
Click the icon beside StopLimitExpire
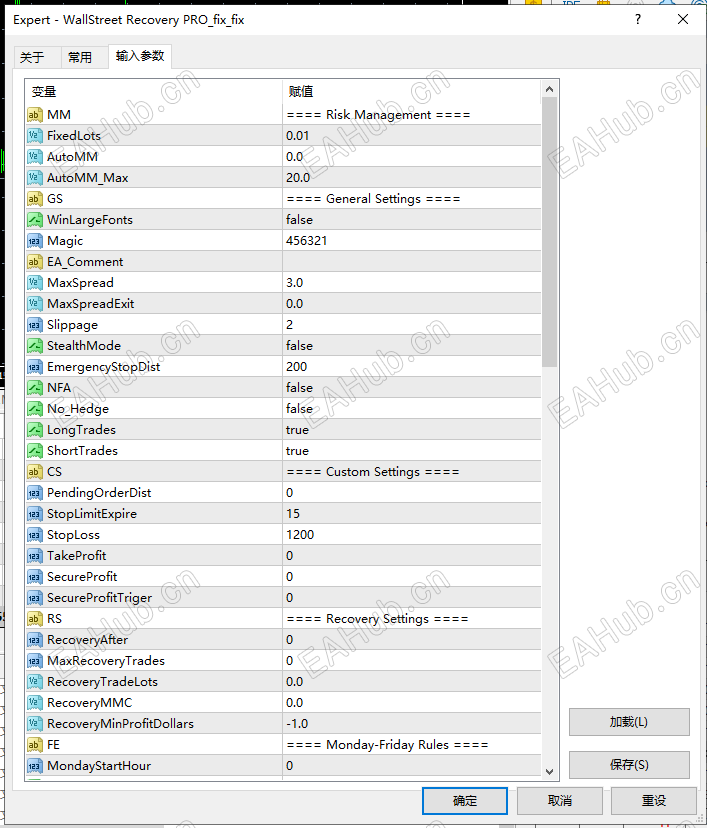[x=34, y=514]
